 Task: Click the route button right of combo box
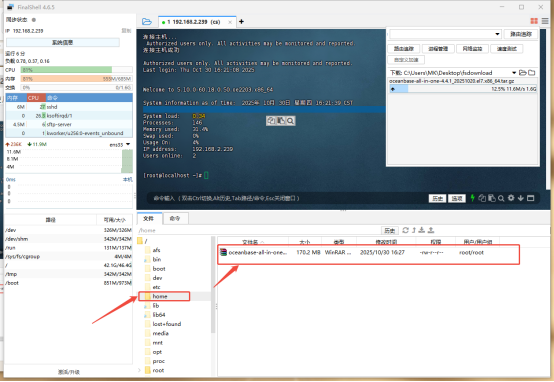point(521,34)
